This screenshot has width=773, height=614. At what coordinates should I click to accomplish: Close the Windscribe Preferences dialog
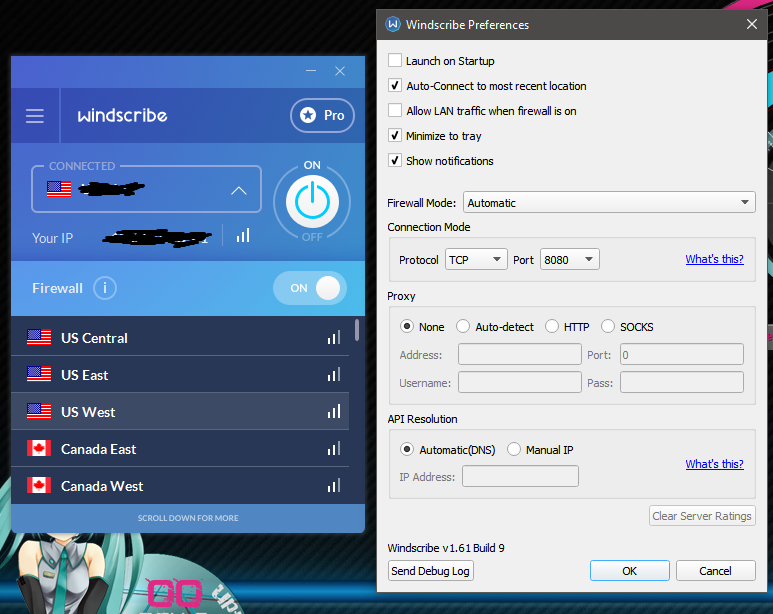point(751,24)
